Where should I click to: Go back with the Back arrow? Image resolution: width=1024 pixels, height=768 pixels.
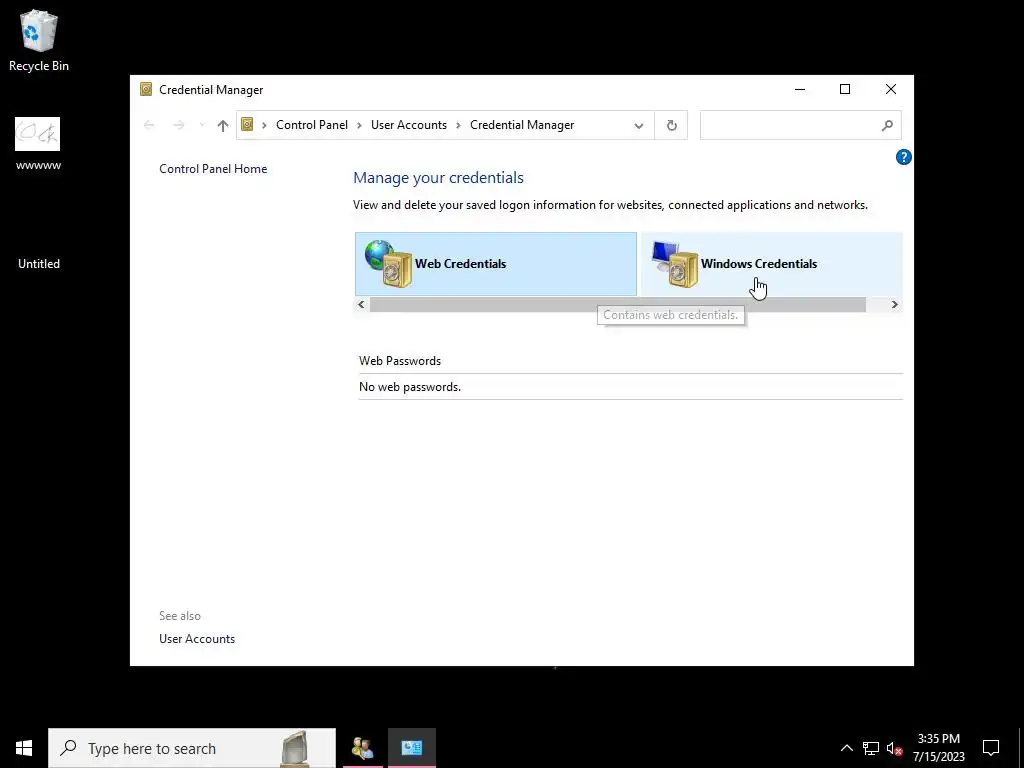click(150, 125)
